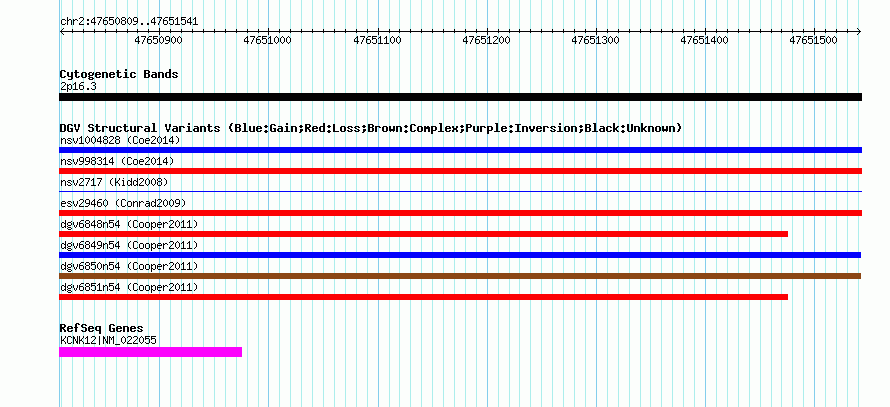This screenshot has width=890, height=407.
Task: Click the Cytogenetic Bands track heading
Action: pos(119,74)
